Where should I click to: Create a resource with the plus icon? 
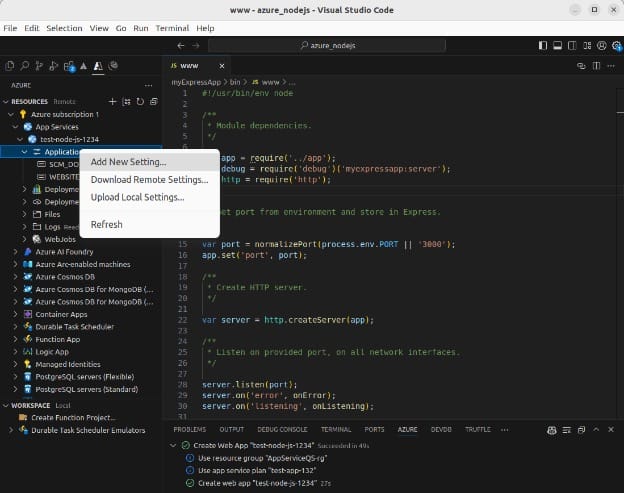pos(113,101)
